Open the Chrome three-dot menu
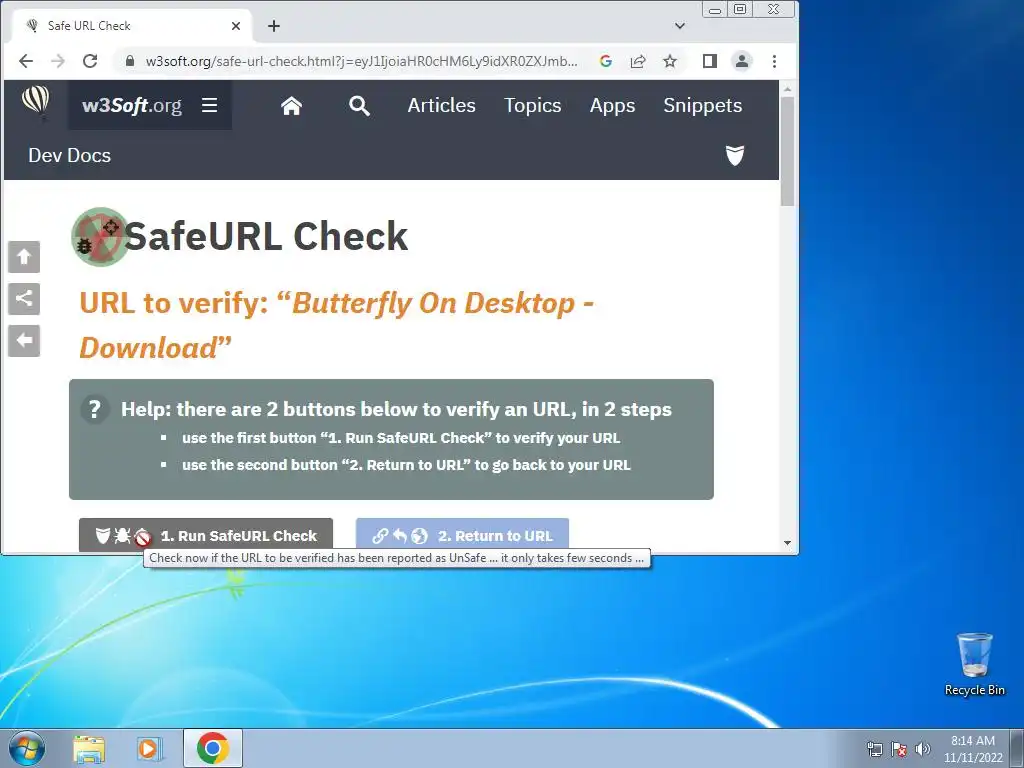The image size is (1024, 768). (x=774, y=61)
